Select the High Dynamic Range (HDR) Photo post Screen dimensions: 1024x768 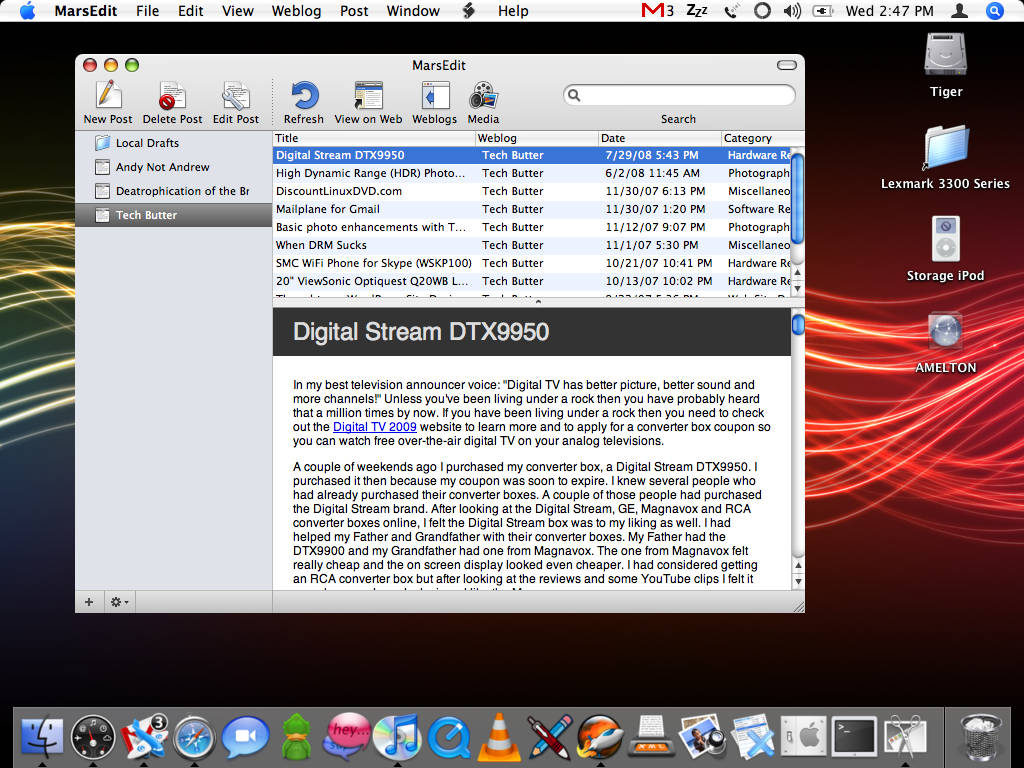[x=532, y=173]
